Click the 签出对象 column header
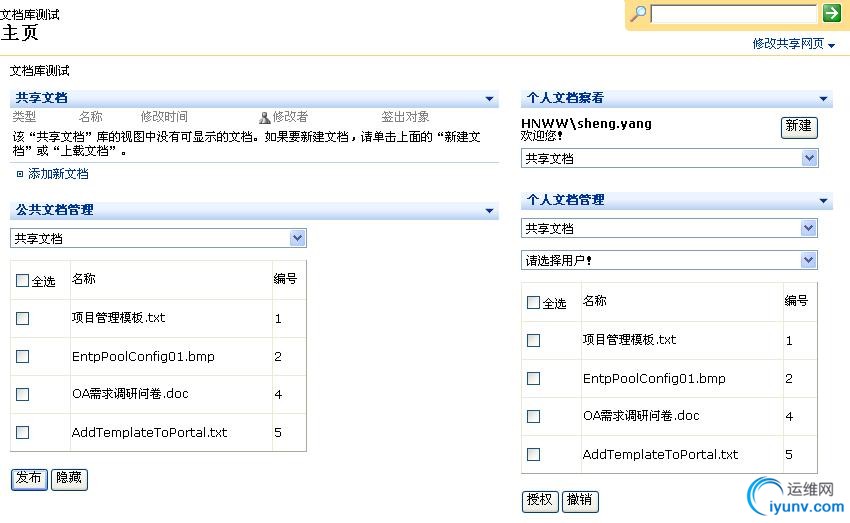The image size is (850, 523). (x=405, y=117)
